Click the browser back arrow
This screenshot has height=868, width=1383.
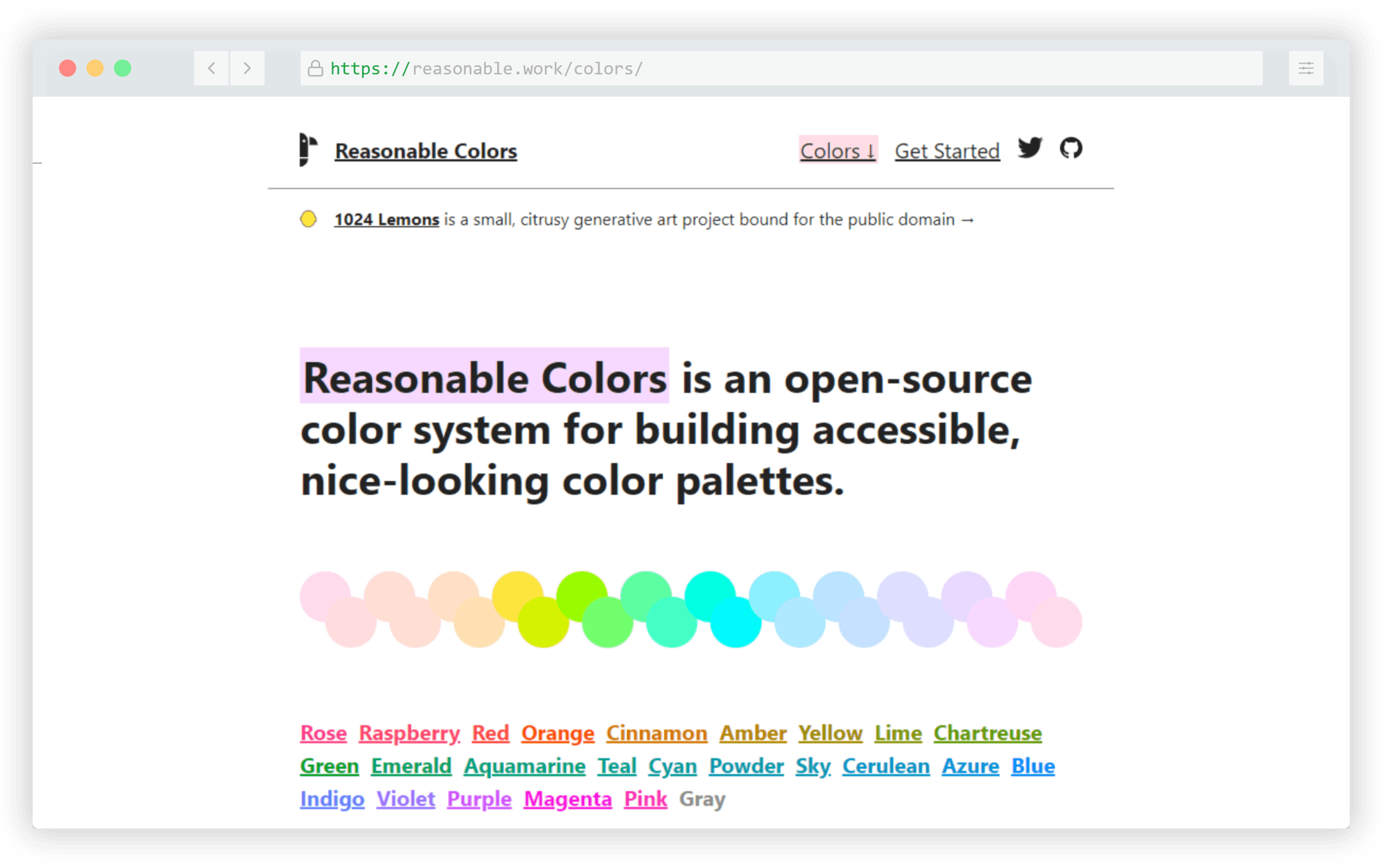[x=211, y=68]
